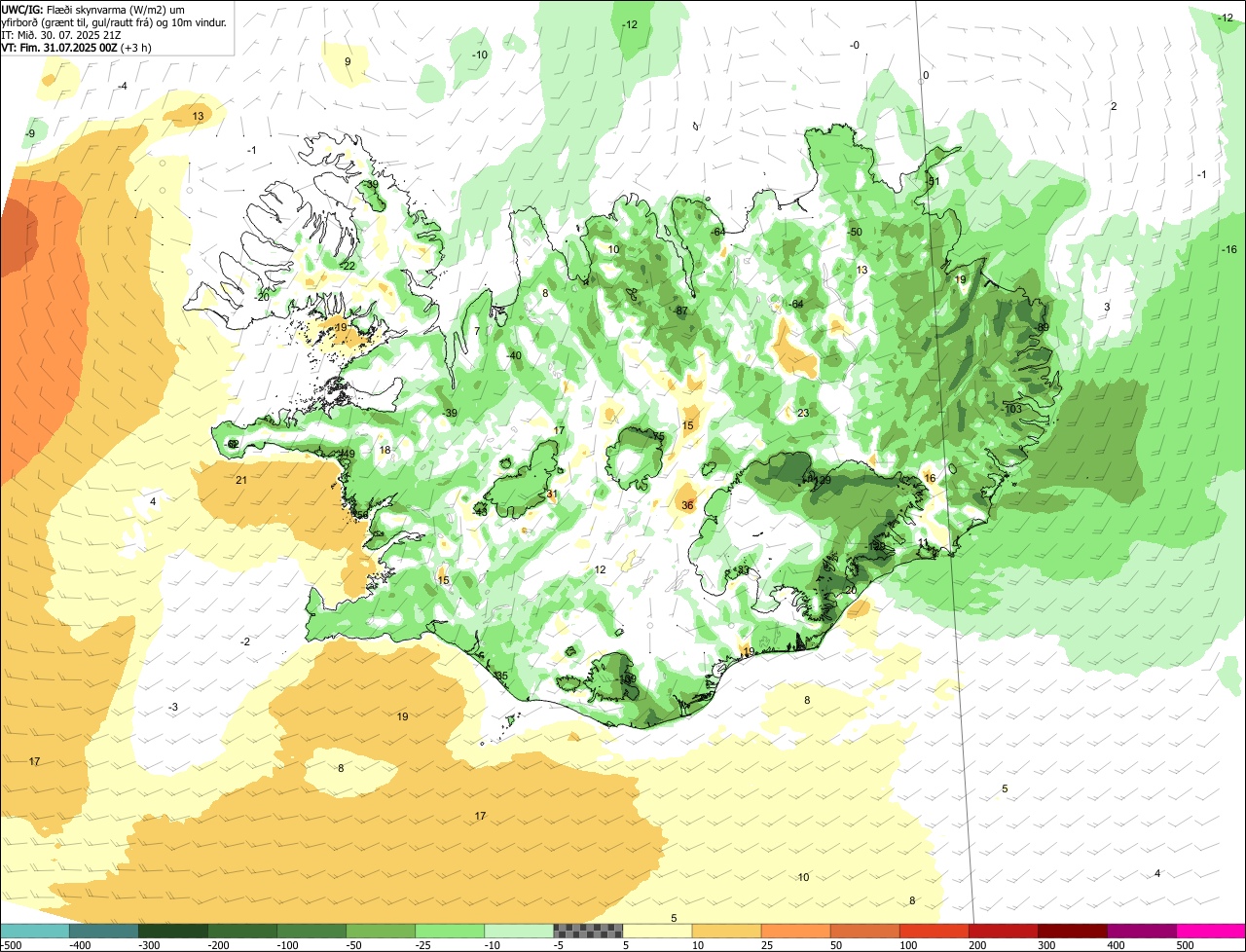Click the map value -103
1246x952 pixels.
click(x=1012, y=410)
